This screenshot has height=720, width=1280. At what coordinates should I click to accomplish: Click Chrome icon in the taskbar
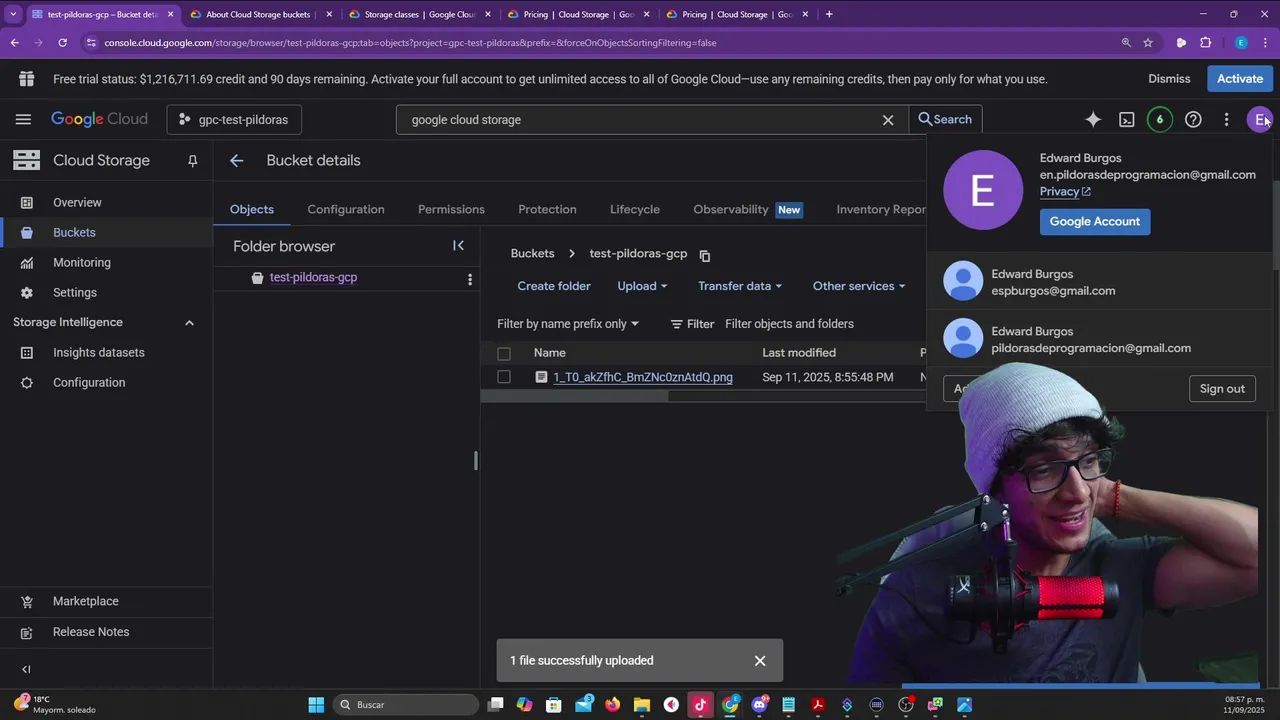730,704
